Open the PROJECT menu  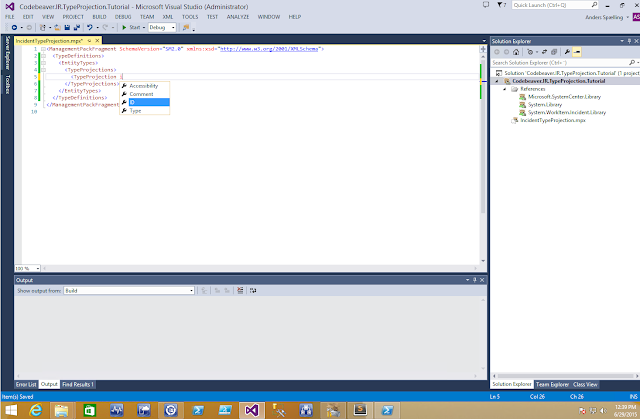coord(73,17)
